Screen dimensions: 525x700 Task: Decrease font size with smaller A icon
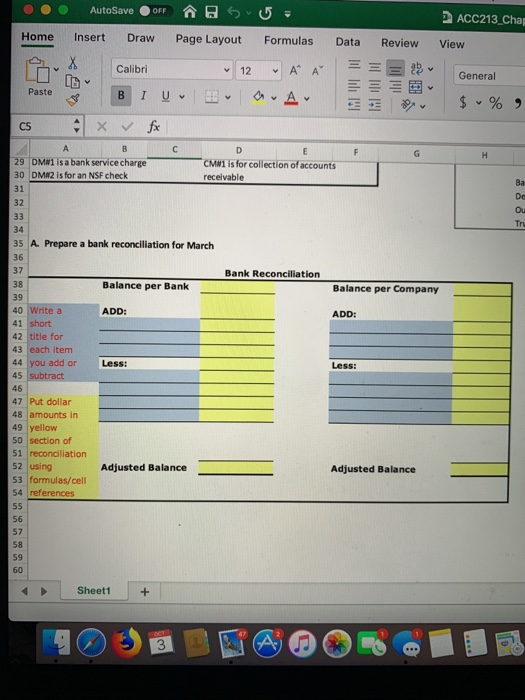click(317, 71)
